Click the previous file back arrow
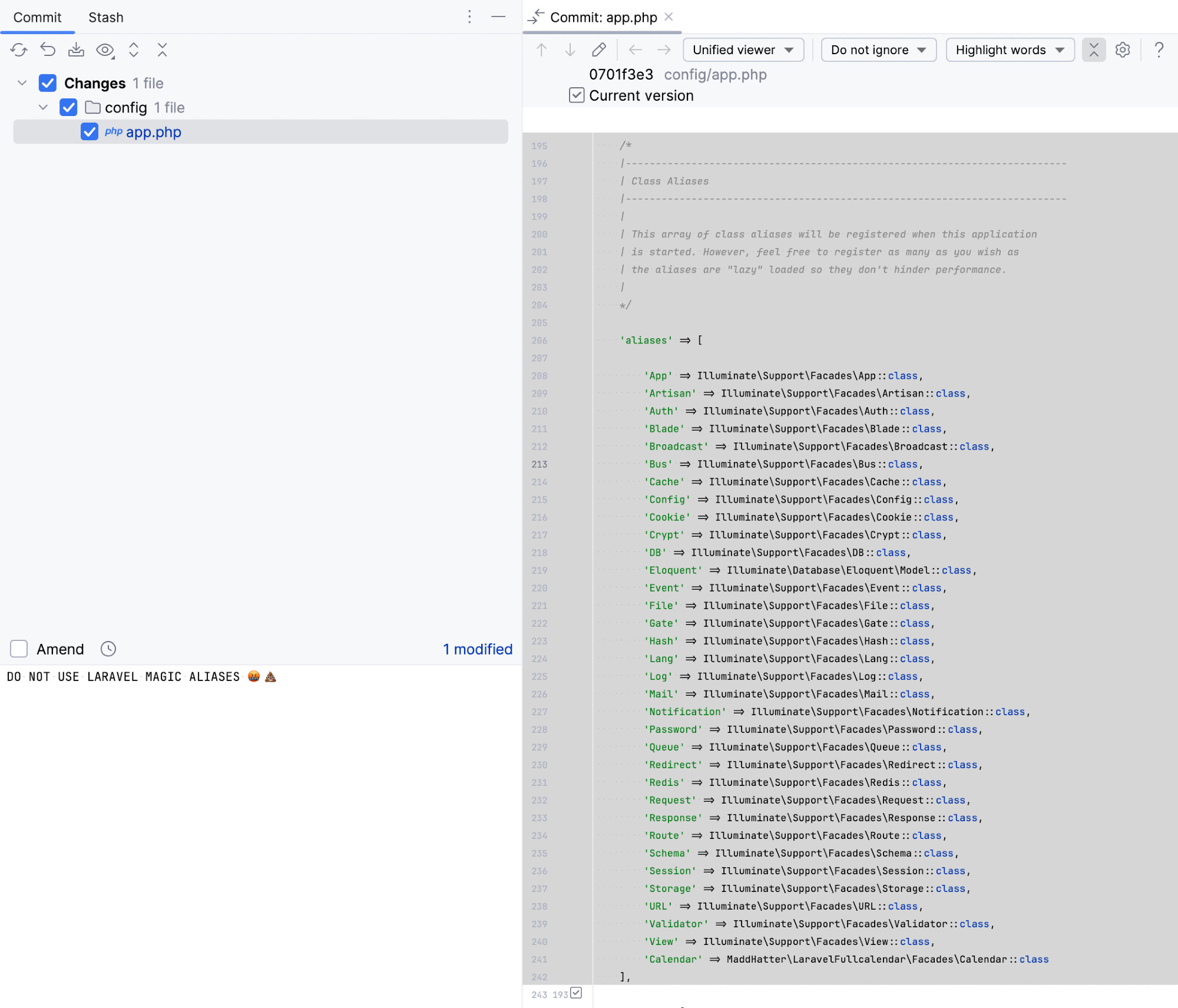Screen dimensions: 1178x1008 click(635, 50)
